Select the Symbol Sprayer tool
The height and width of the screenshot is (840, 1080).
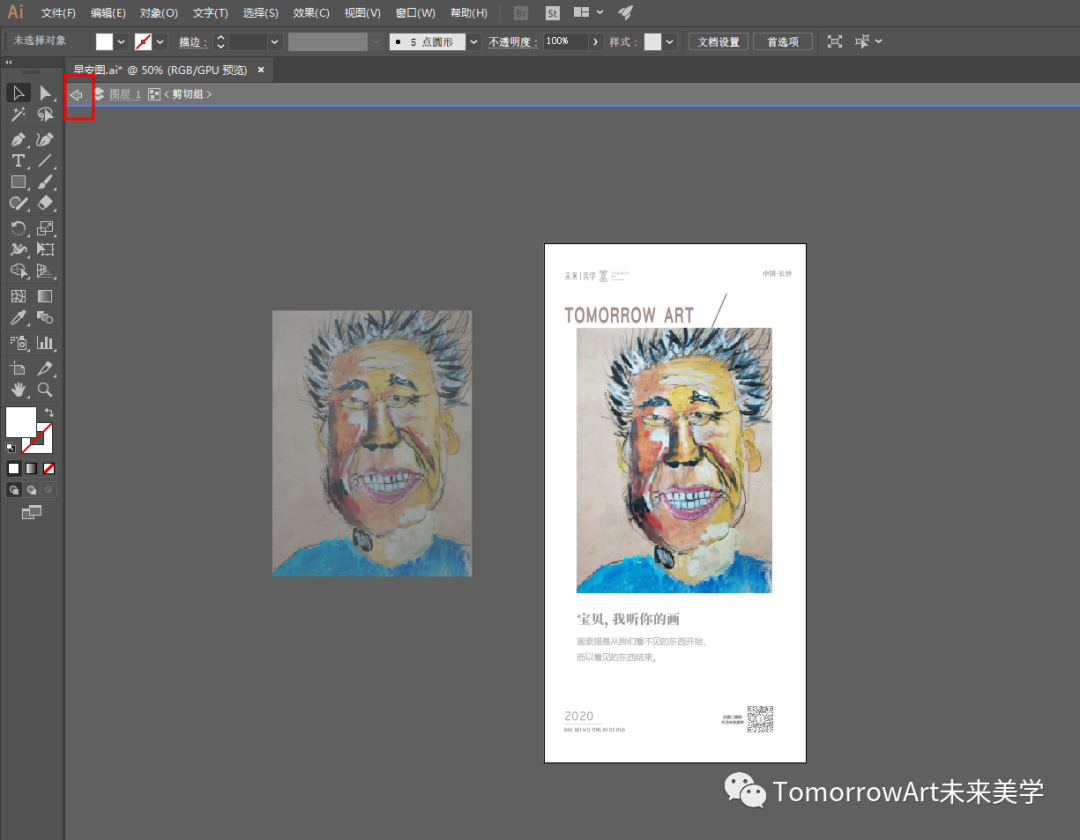pos(18,343)
